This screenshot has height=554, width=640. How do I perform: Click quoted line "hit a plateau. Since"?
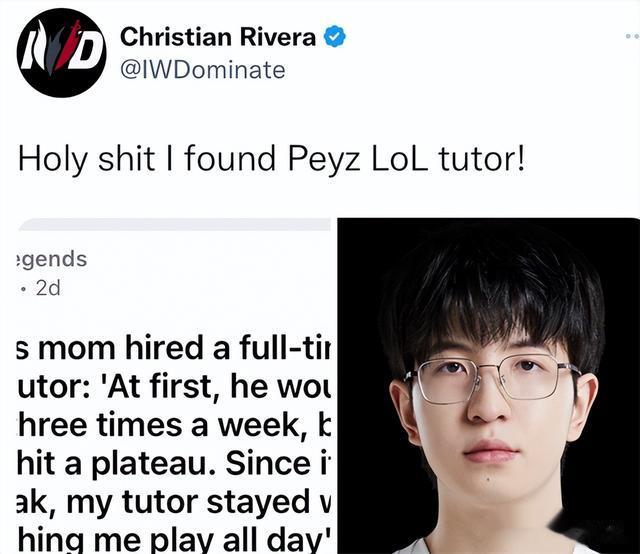173,463
